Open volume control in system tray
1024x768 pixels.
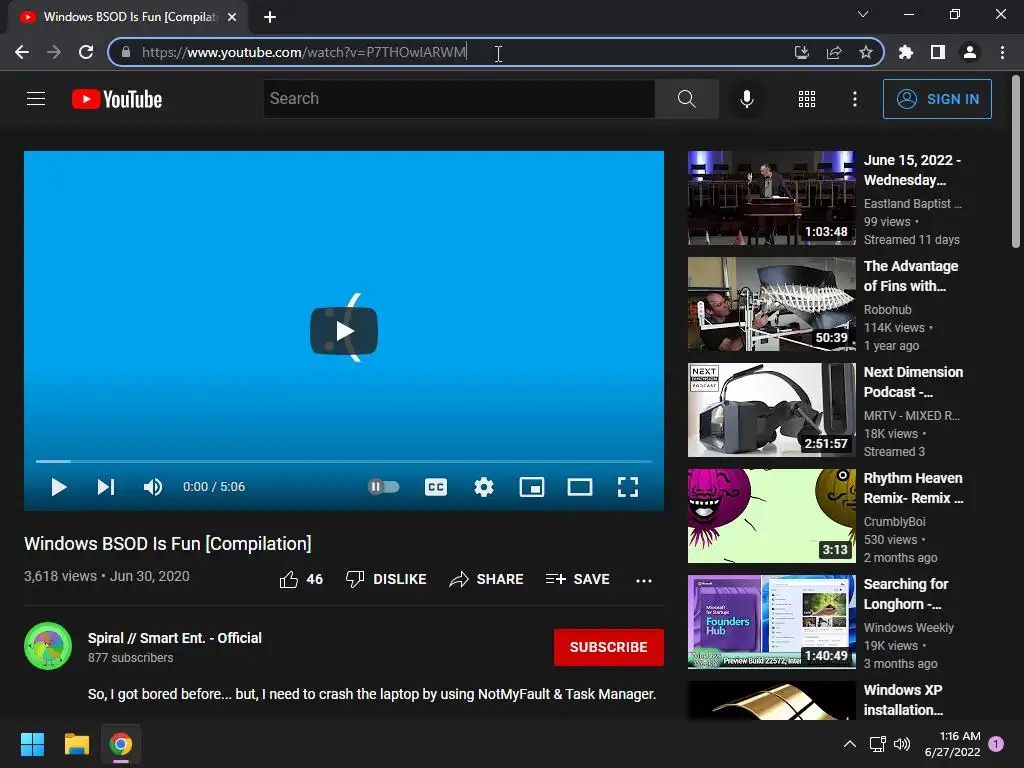pos(902,744)
